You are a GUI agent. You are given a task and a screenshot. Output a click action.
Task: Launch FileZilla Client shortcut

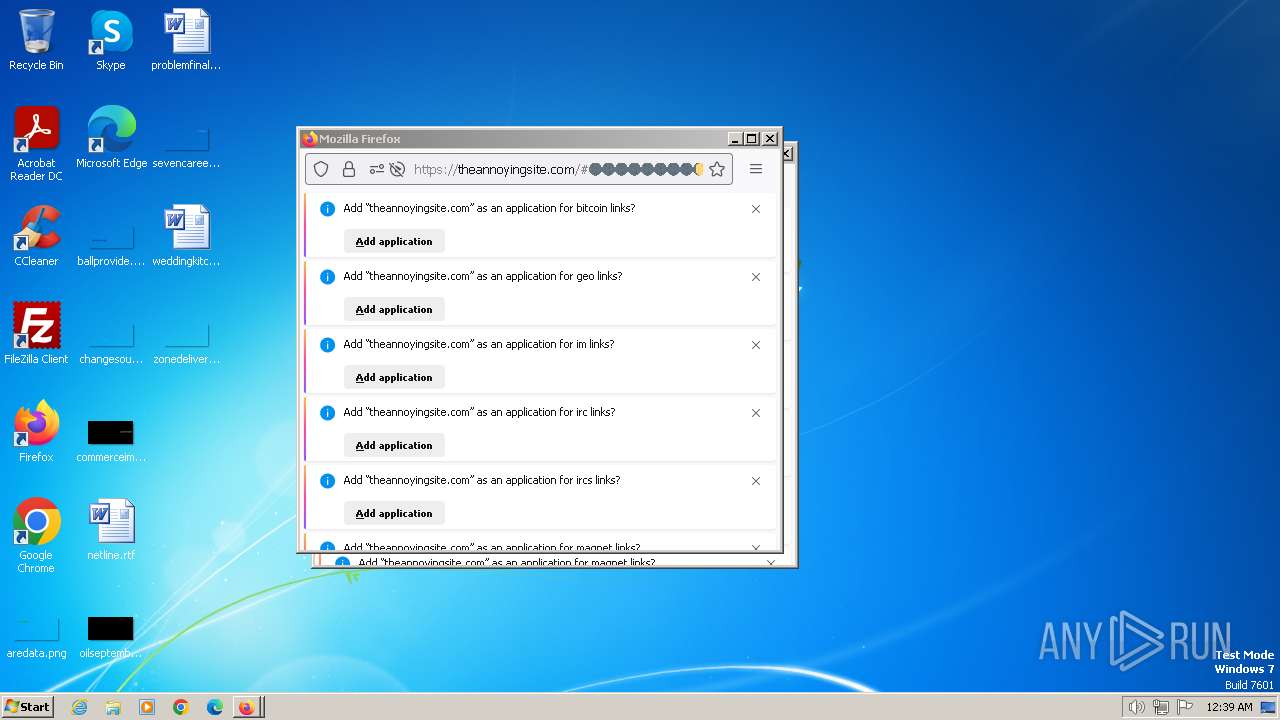pos(36,334)
